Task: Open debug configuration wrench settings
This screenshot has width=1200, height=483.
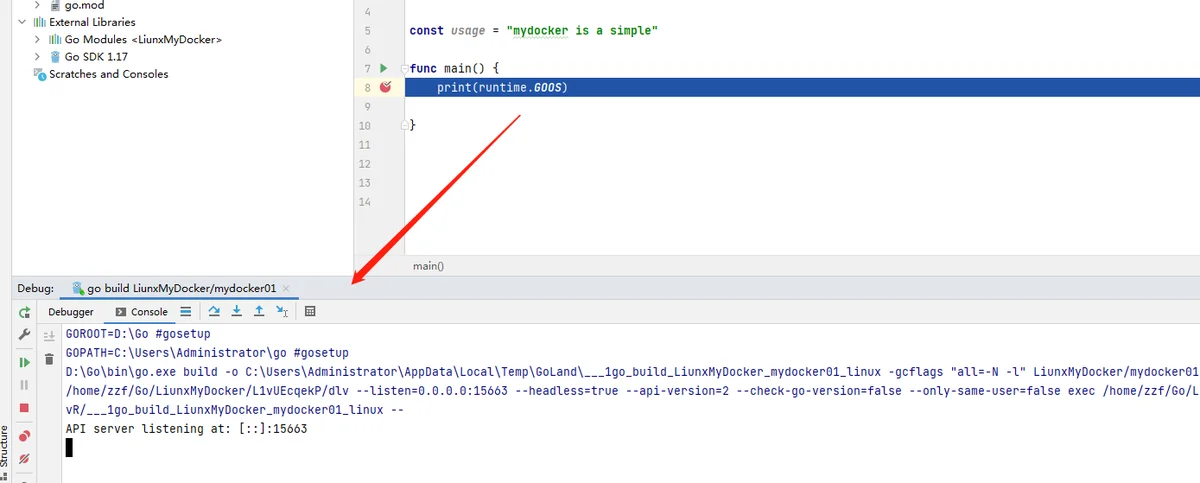Action: pos(24,335)
